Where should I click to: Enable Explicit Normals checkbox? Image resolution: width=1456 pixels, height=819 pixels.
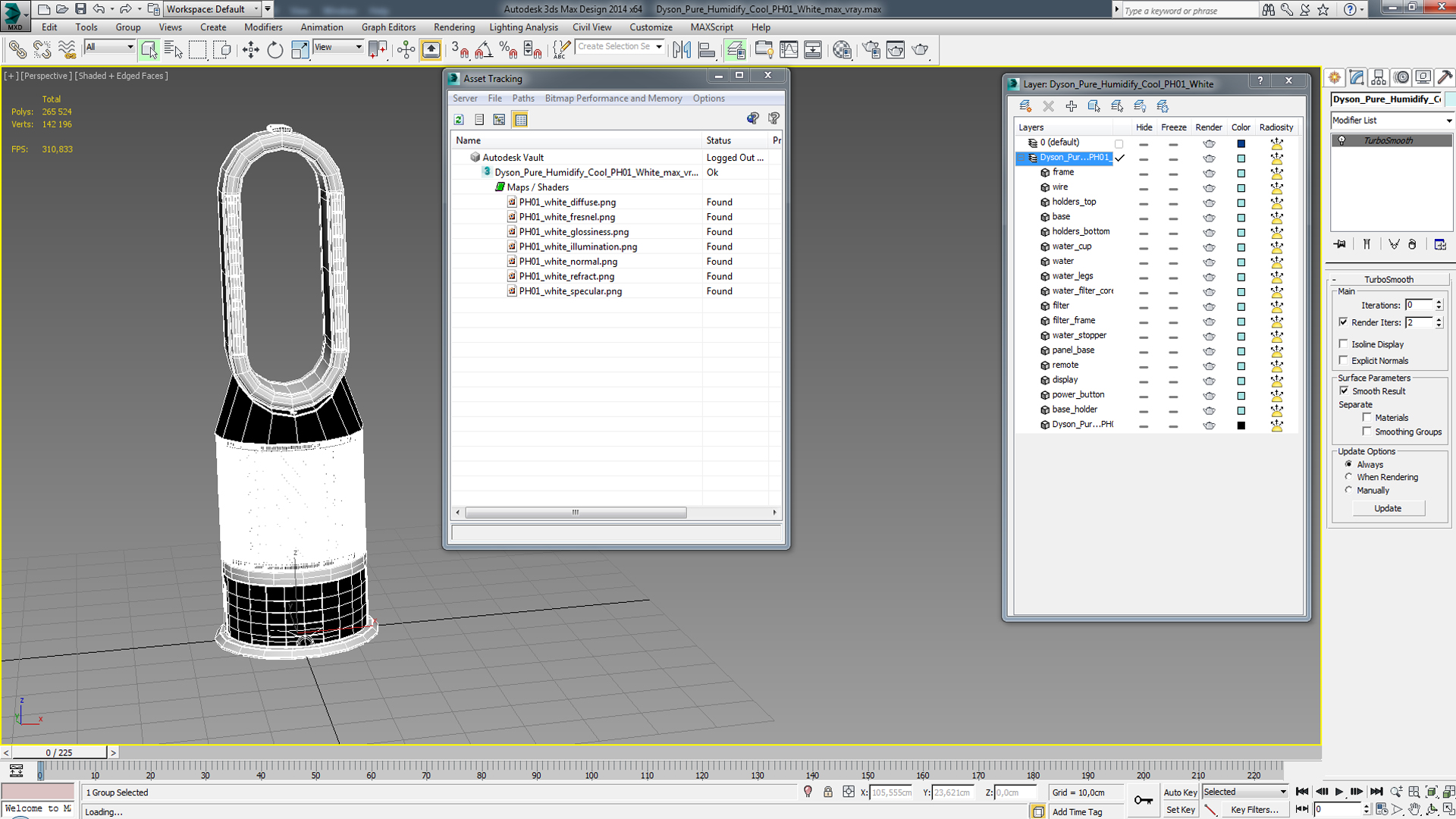click(x=1344, y=360)
